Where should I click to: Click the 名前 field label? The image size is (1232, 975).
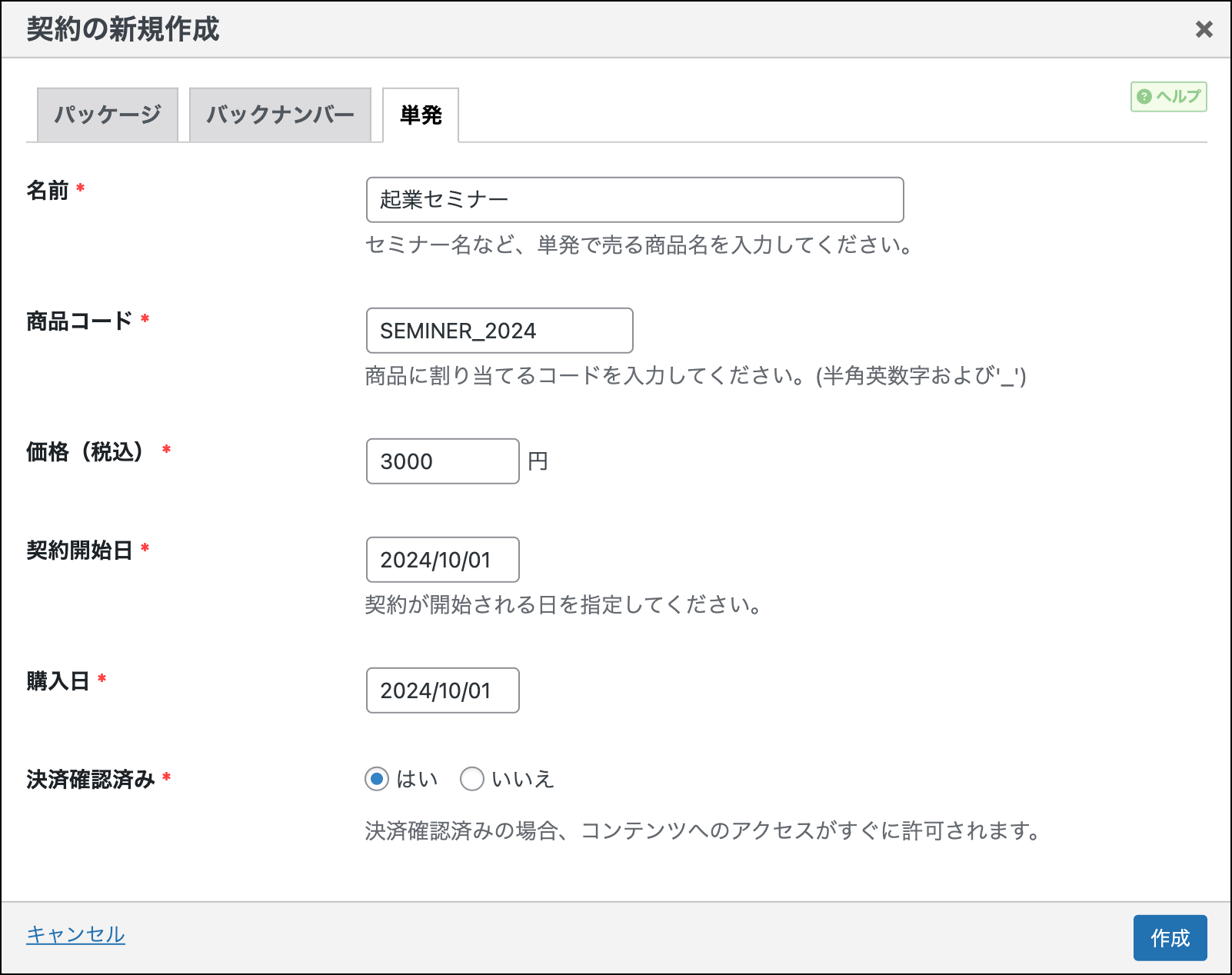48,190
